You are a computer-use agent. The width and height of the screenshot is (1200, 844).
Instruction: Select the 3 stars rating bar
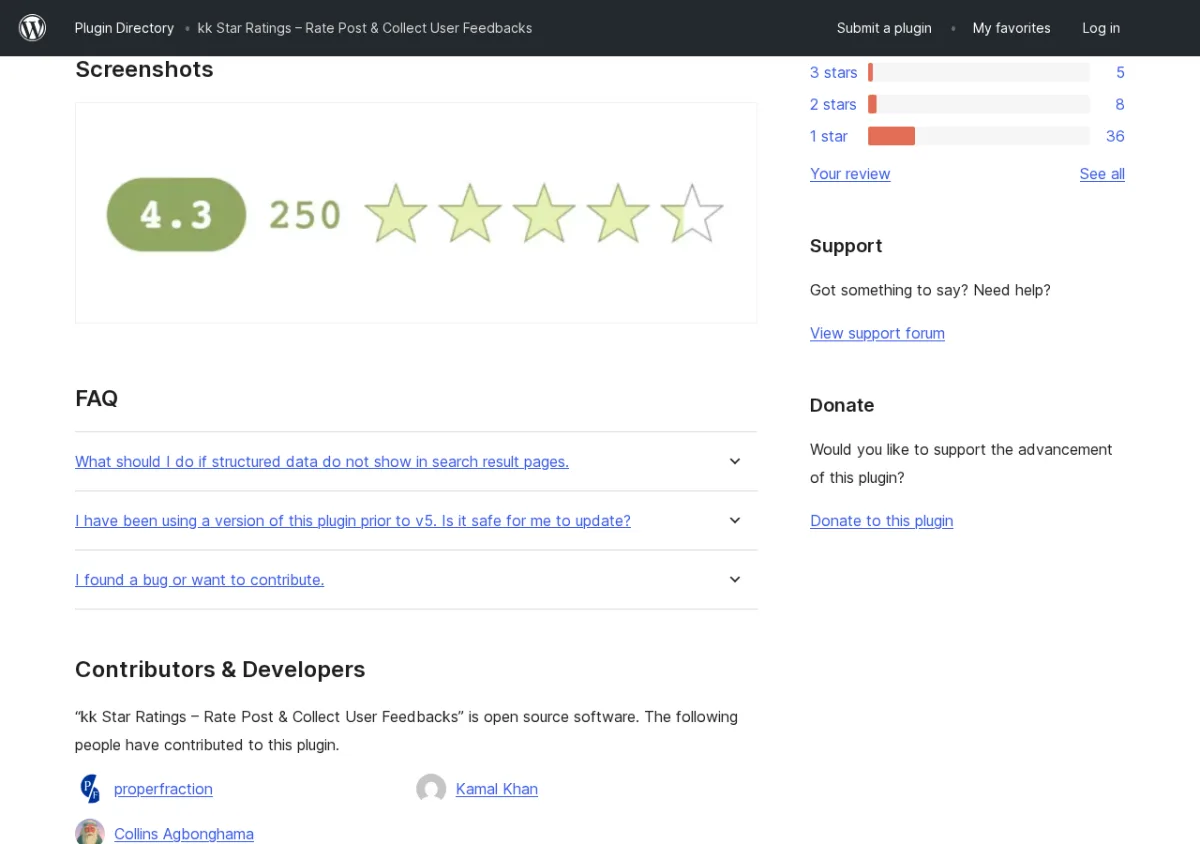979,72
